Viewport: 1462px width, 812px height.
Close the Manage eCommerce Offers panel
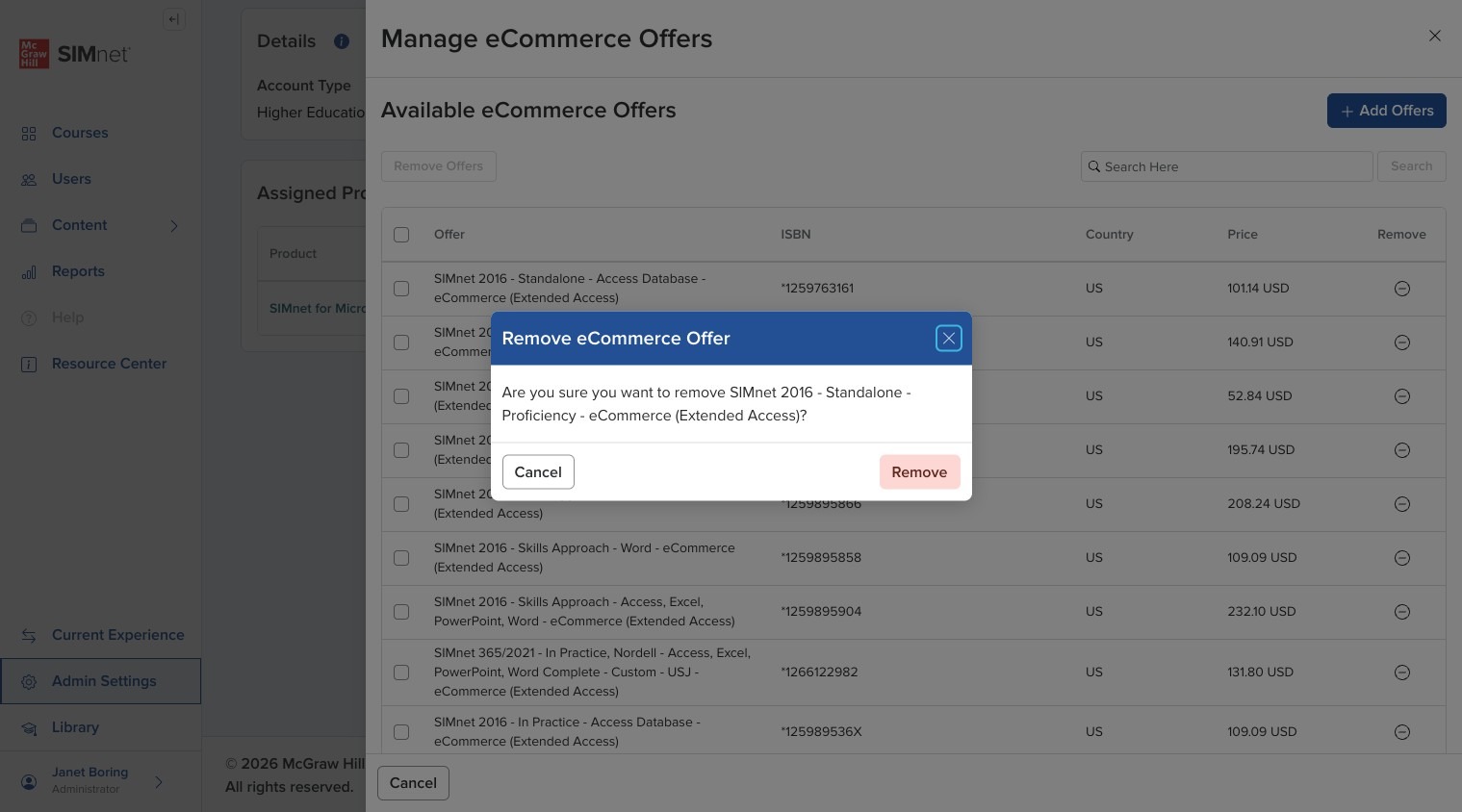pyautogui.click(x=1434, y=36)
